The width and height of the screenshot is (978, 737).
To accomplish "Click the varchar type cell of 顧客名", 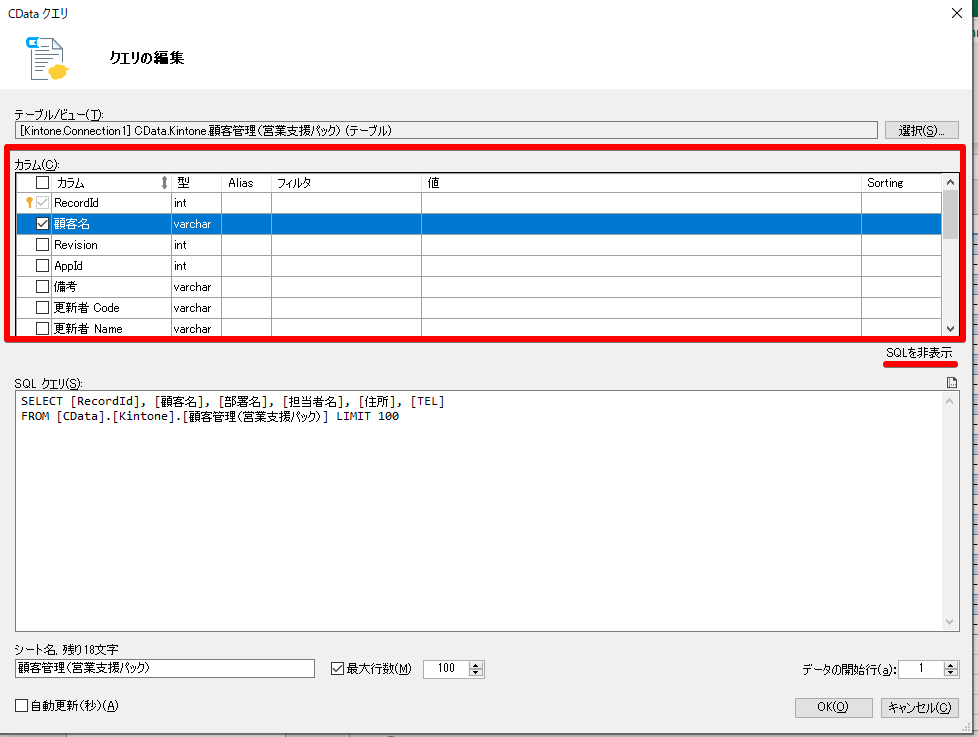I will click(196, 224).
